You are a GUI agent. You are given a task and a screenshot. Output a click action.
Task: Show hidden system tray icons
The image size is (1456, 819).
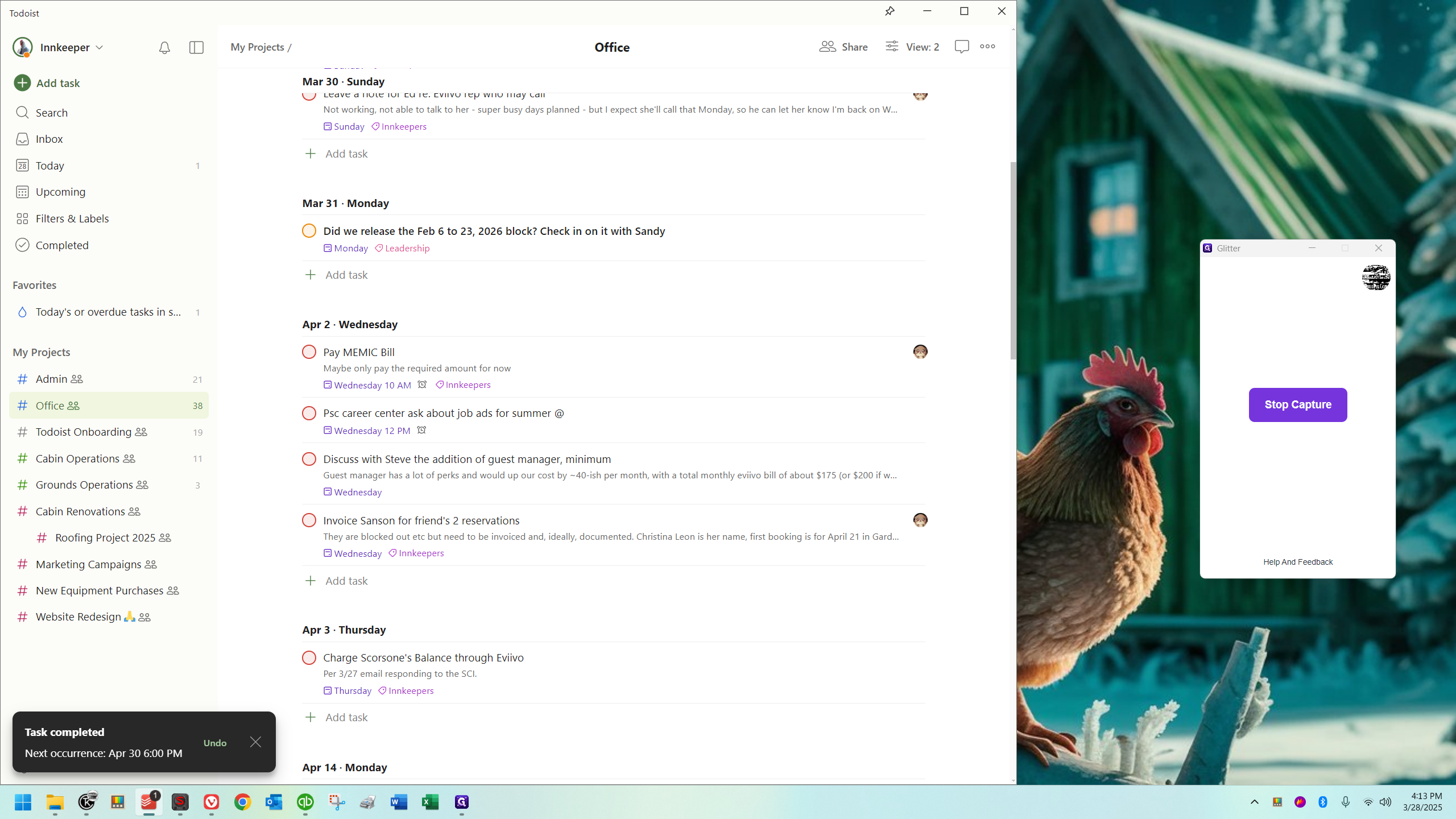1254,802
